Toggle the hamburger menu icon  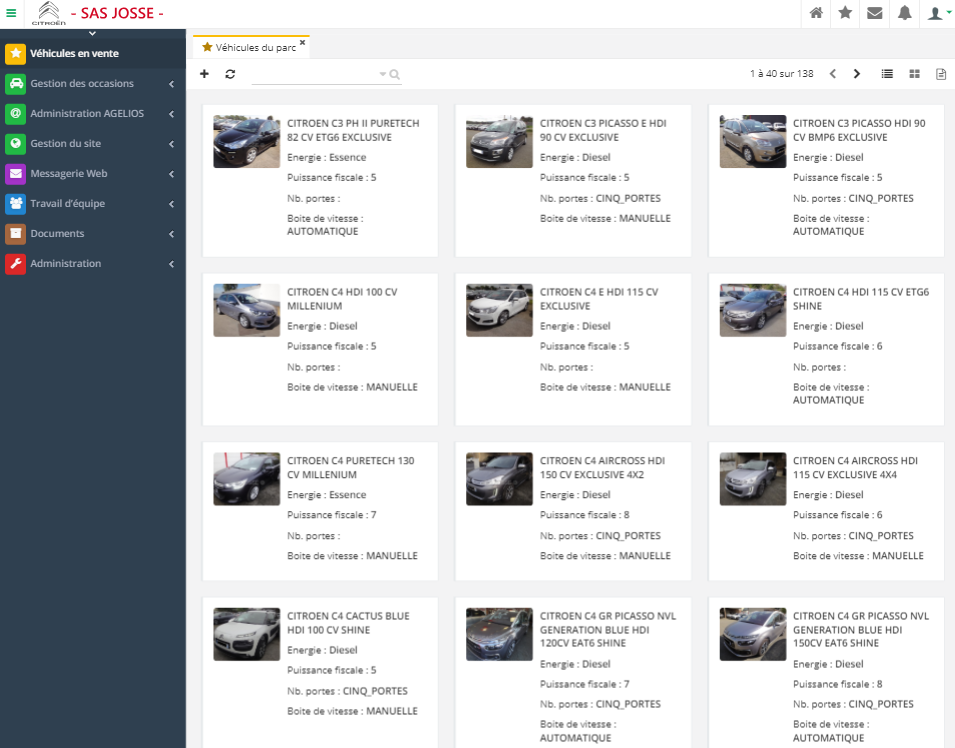(11, 13)
